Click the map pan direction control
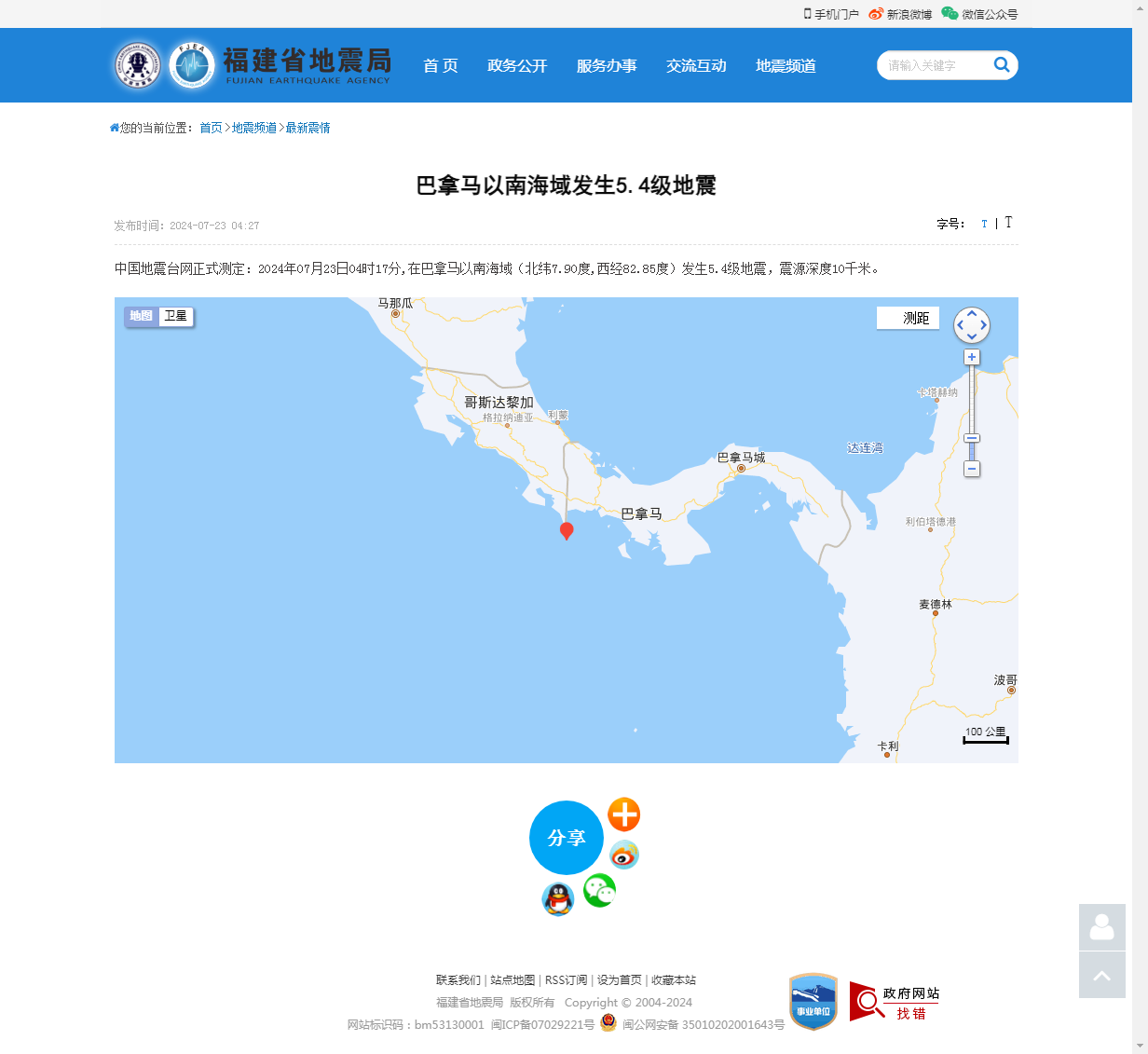Viewport: 1148px width, 1054px height. tap(972, 325)
